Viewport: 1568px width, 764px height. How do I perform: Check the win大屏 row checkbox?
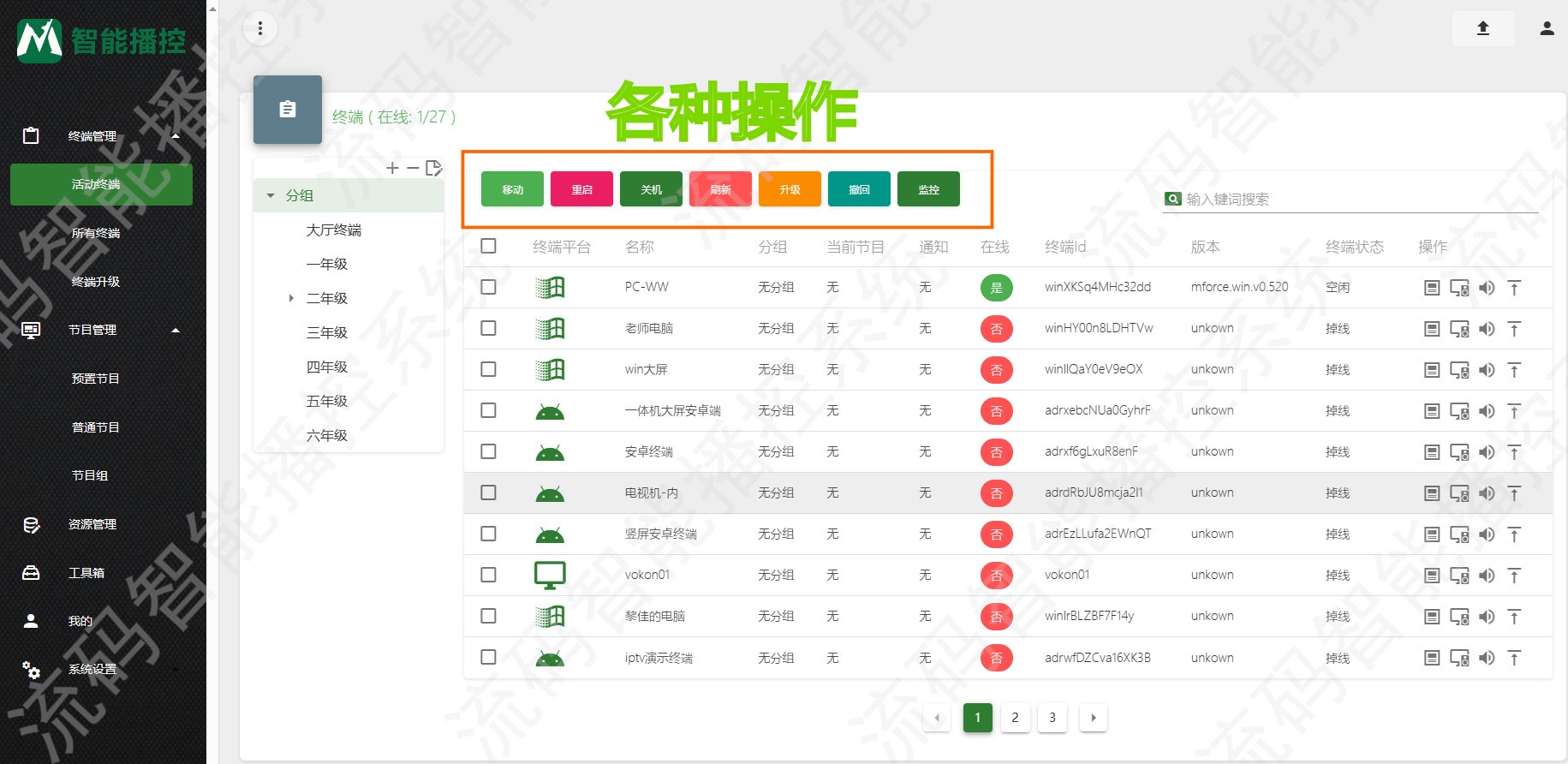[x=488, y=369]
